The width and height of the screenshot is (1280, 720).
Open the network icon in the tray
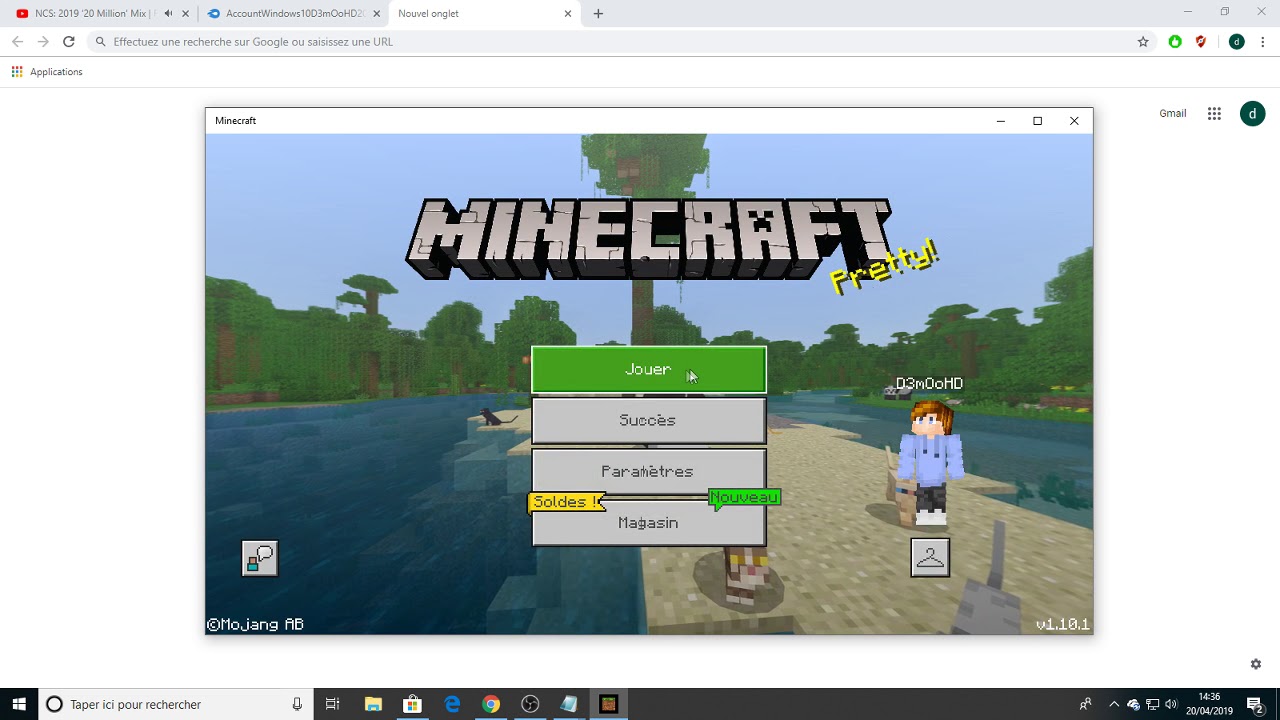point(1152,704)
